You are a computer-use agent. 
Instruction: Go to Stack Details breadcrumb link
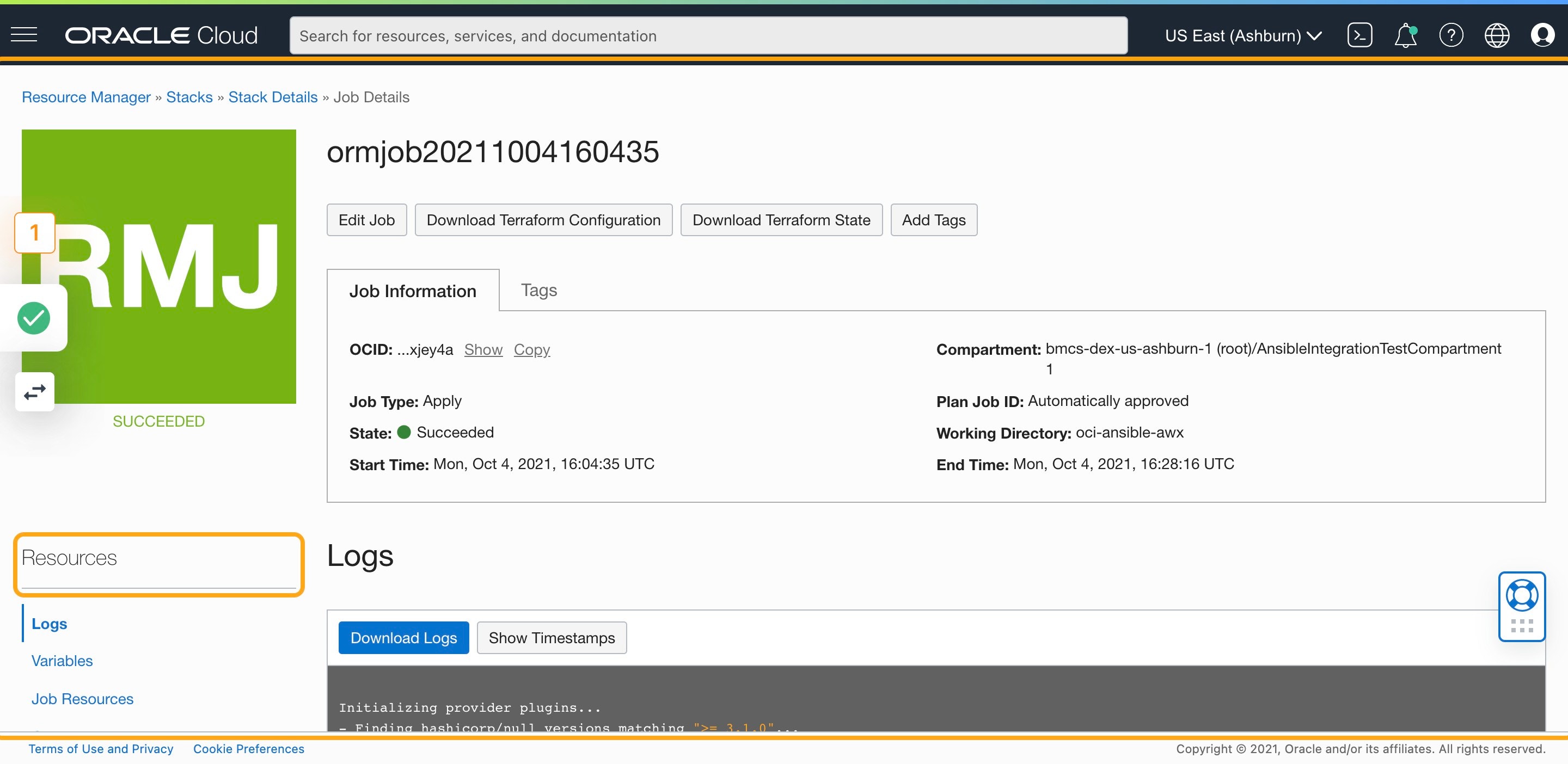273,97
